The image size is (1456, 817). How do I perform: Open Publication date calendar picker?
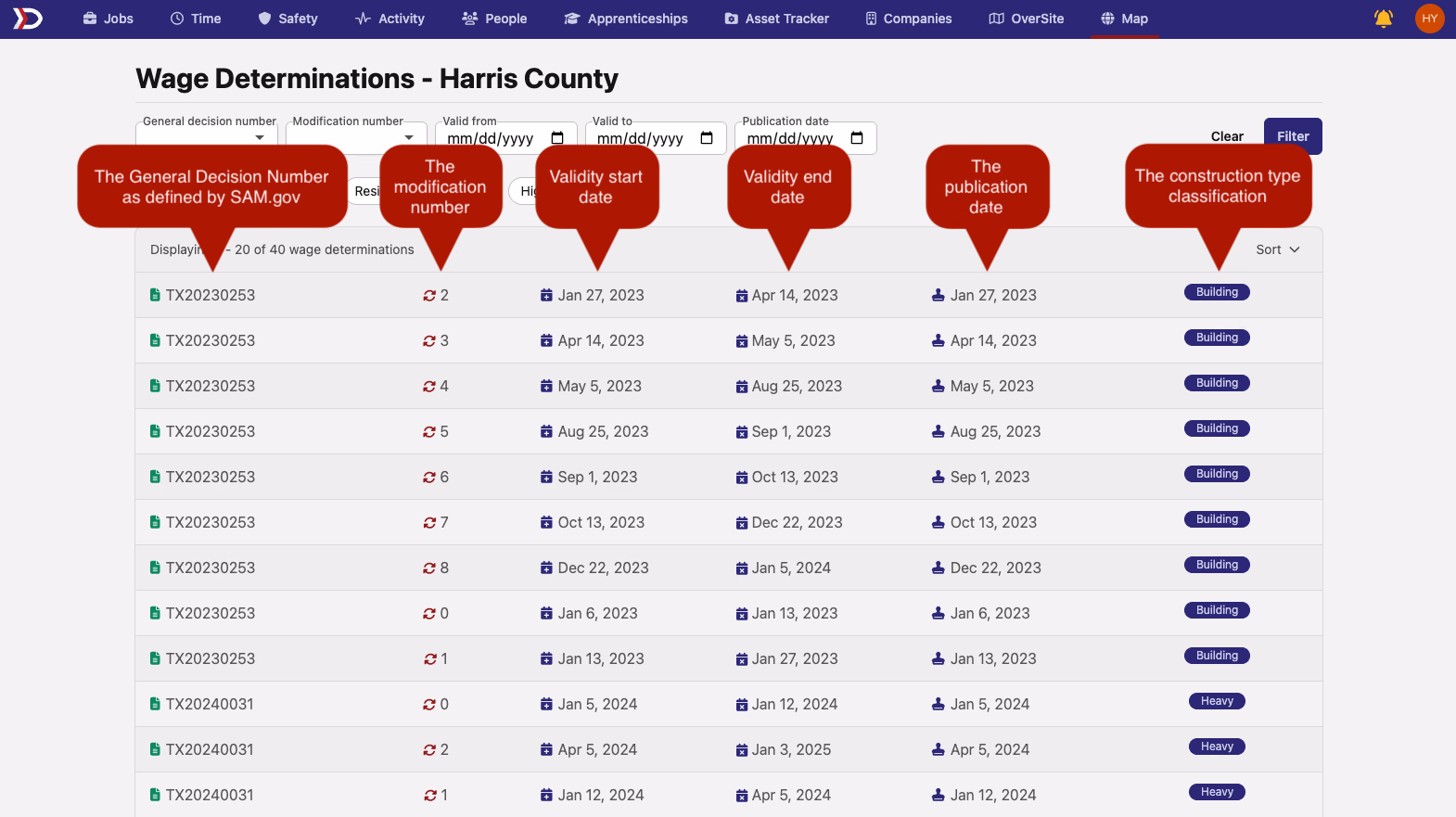coord(857,138)
